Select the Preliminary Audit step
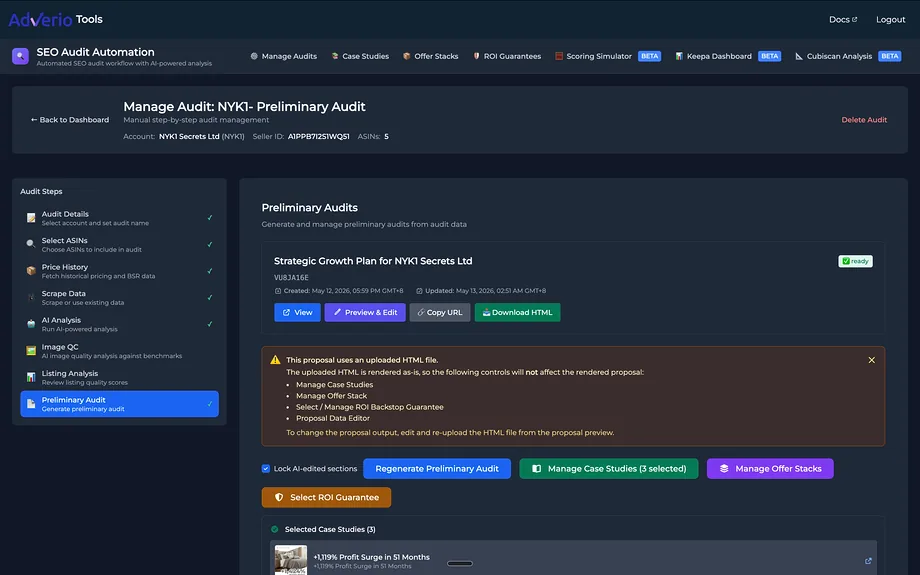 [x=119, y=404]
